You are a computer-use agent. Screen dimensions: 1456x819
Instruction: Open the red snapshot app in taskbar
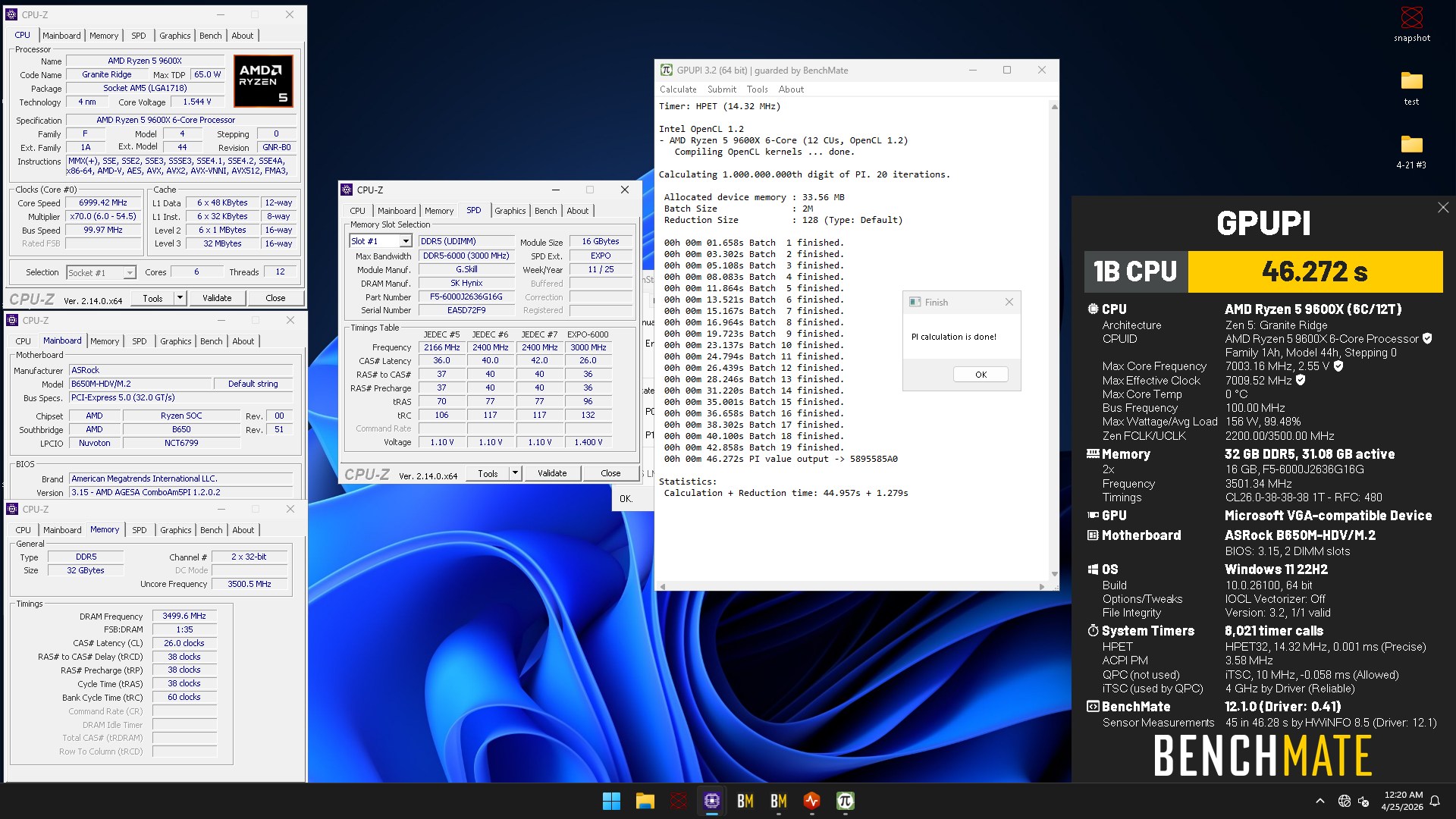(678, 801)
